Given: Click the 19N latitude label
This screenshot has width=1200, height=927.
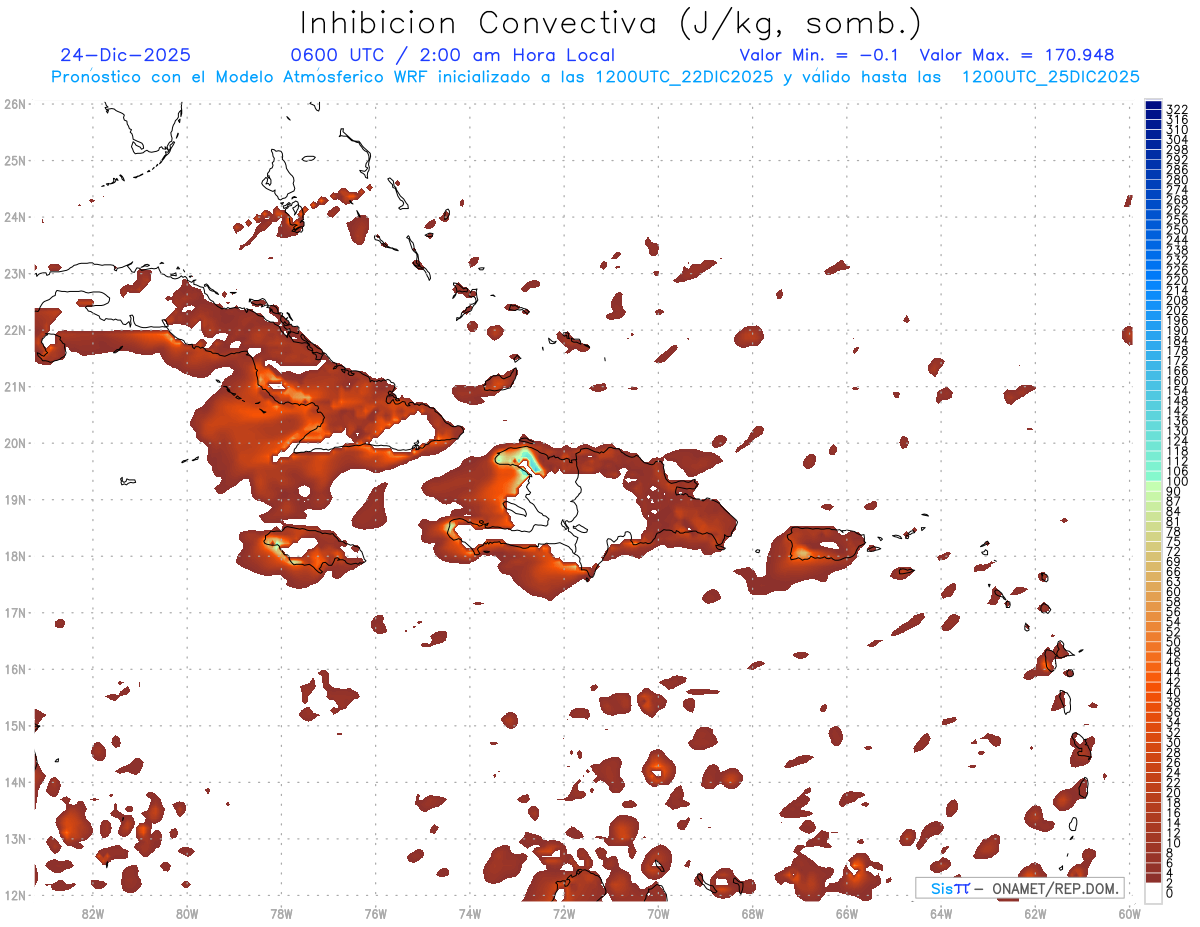Looking at the screenshot, I should pyautogui.click(x=15, y=499).
